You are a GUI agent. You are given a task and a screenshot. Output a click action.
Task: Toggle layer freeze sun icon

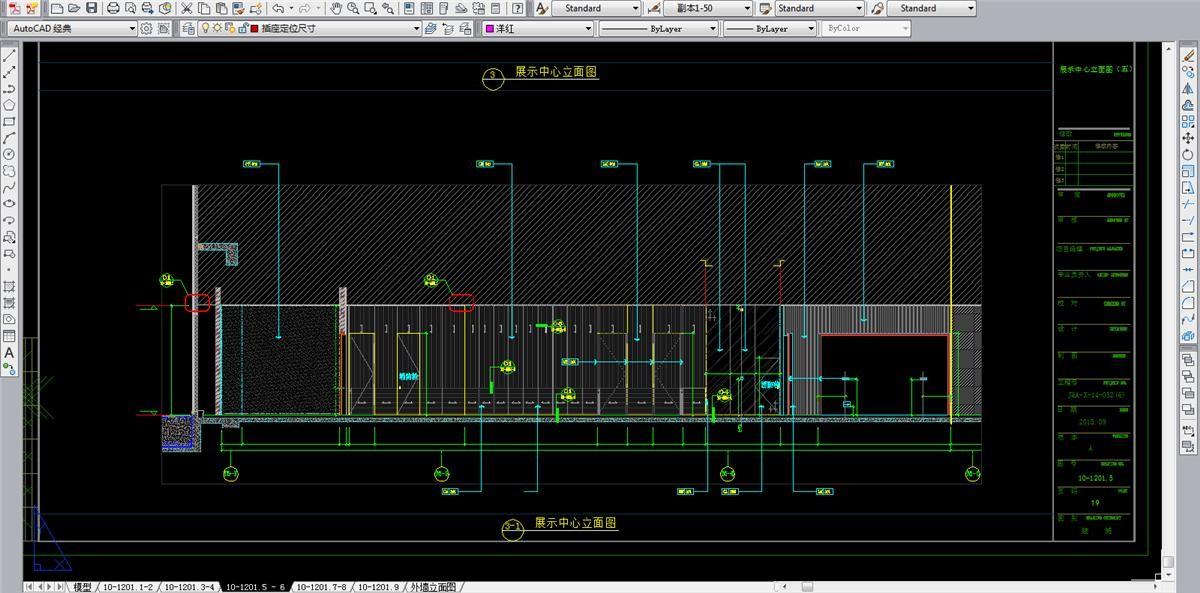pos(218,29)
